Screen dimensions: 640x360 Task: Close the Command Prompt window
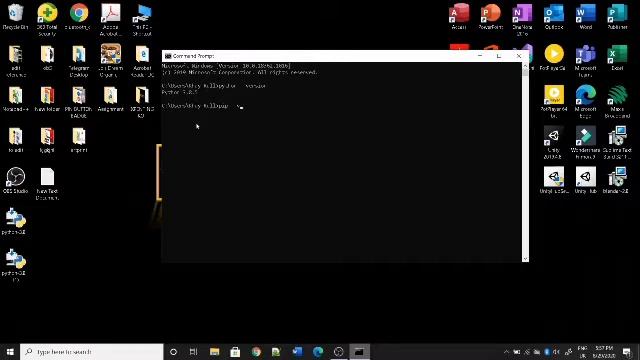coord(519,56)
